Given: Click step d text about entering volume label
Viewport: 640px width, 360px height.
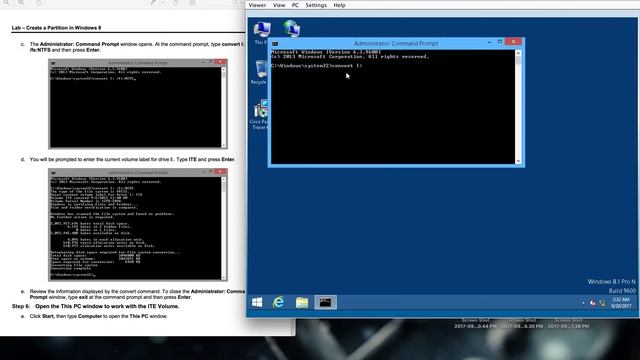Looking at the screenshot, I should tap(132, 159).
